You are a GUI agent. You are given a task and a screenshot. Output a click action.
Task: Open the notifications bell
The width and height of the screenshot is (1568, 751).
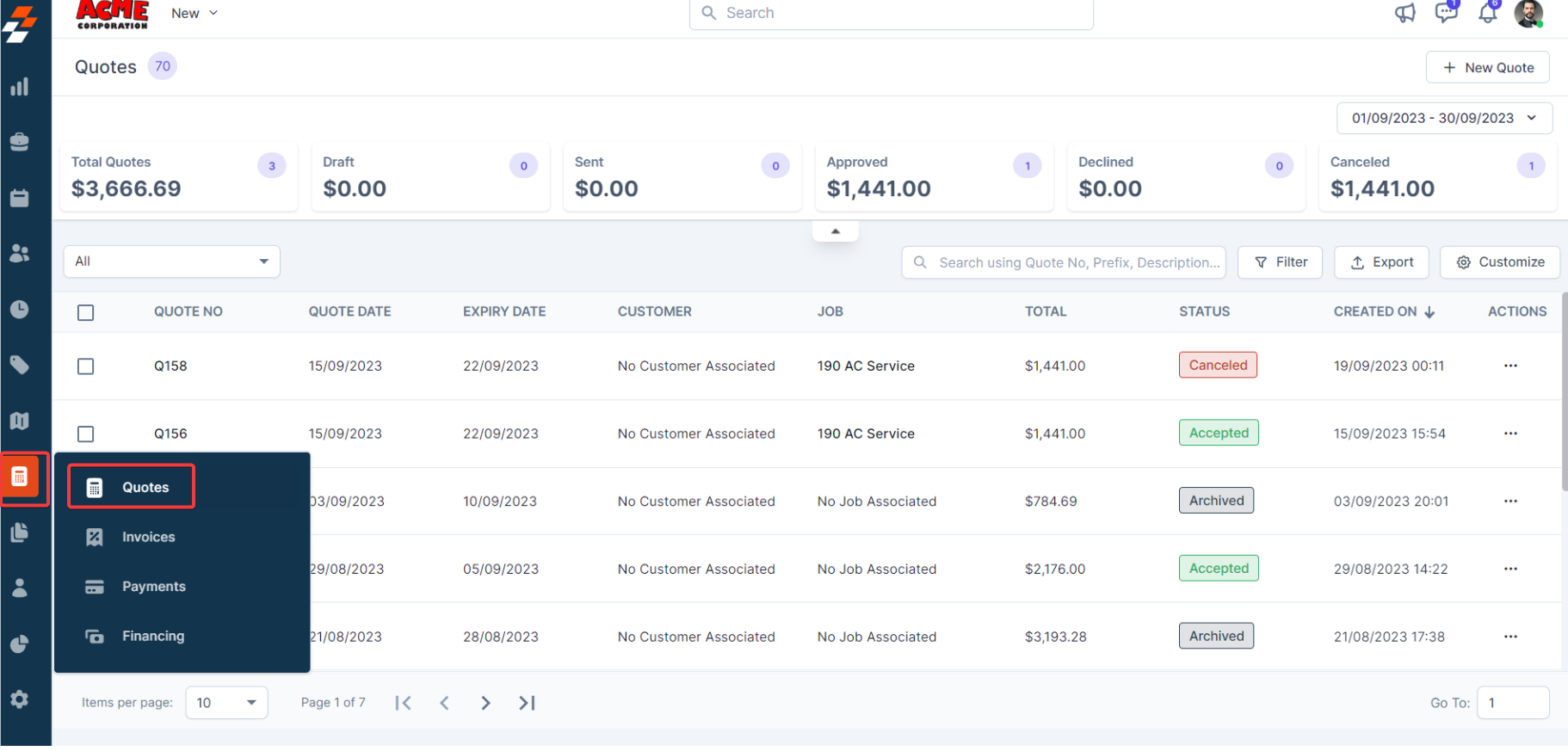tap(1487, 13)
